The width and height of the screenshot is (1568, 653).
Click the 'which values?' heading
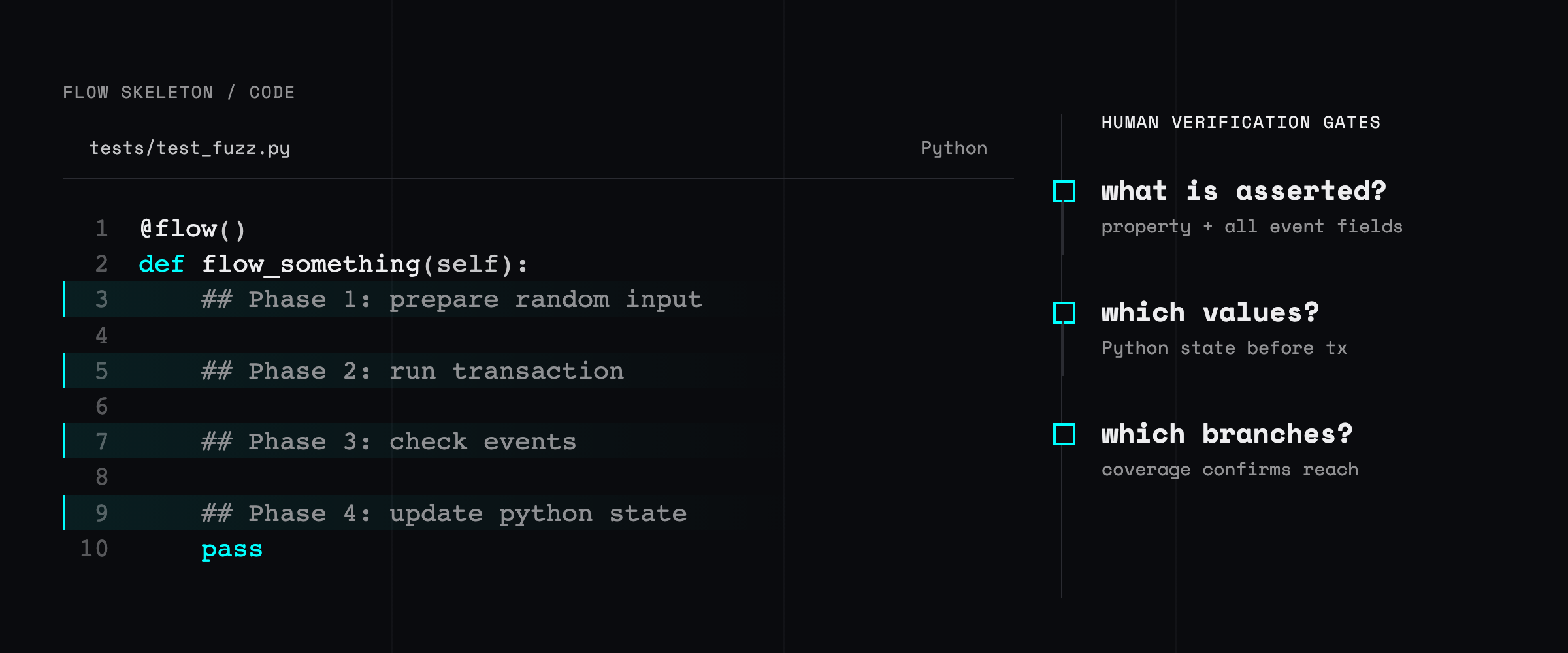coord(1210,313)
